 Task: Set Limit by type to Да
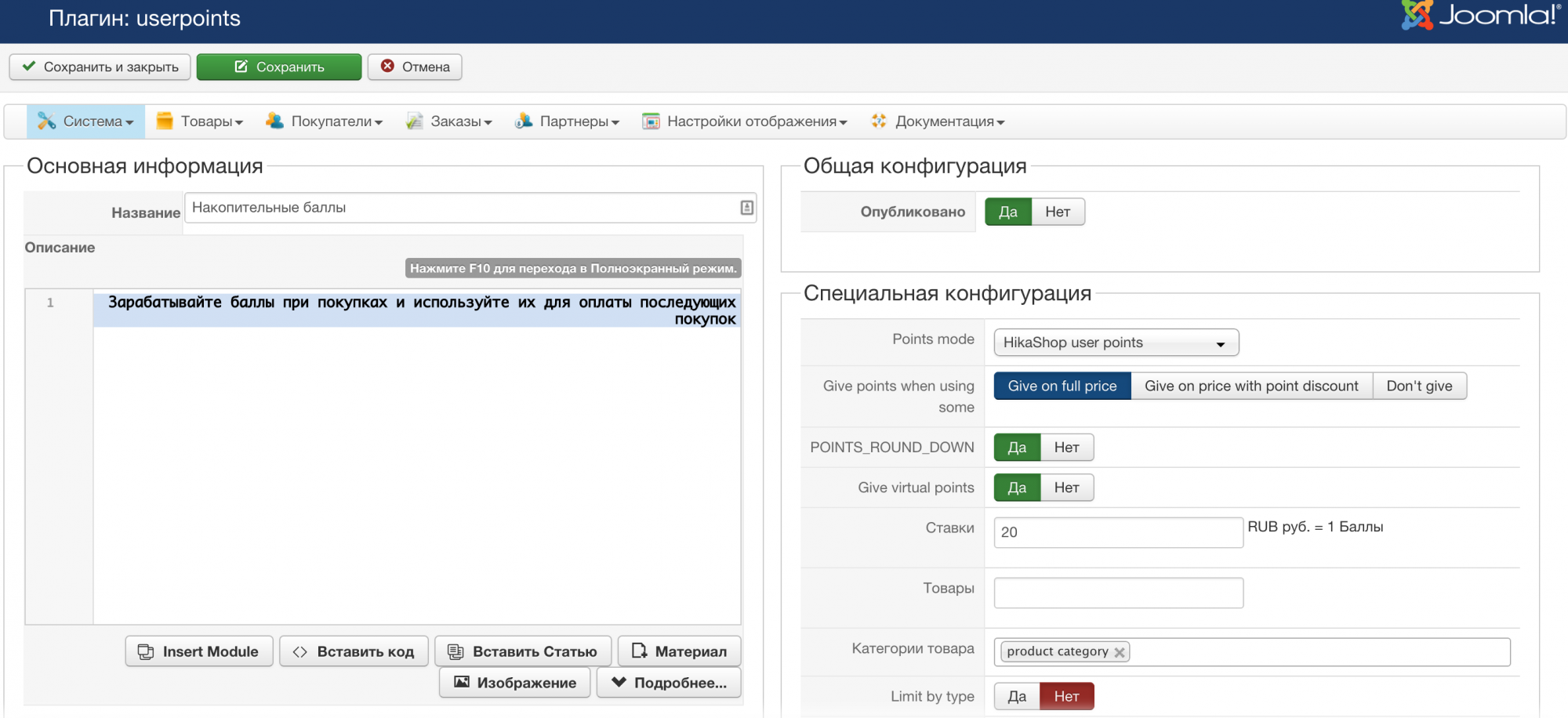1017,696
